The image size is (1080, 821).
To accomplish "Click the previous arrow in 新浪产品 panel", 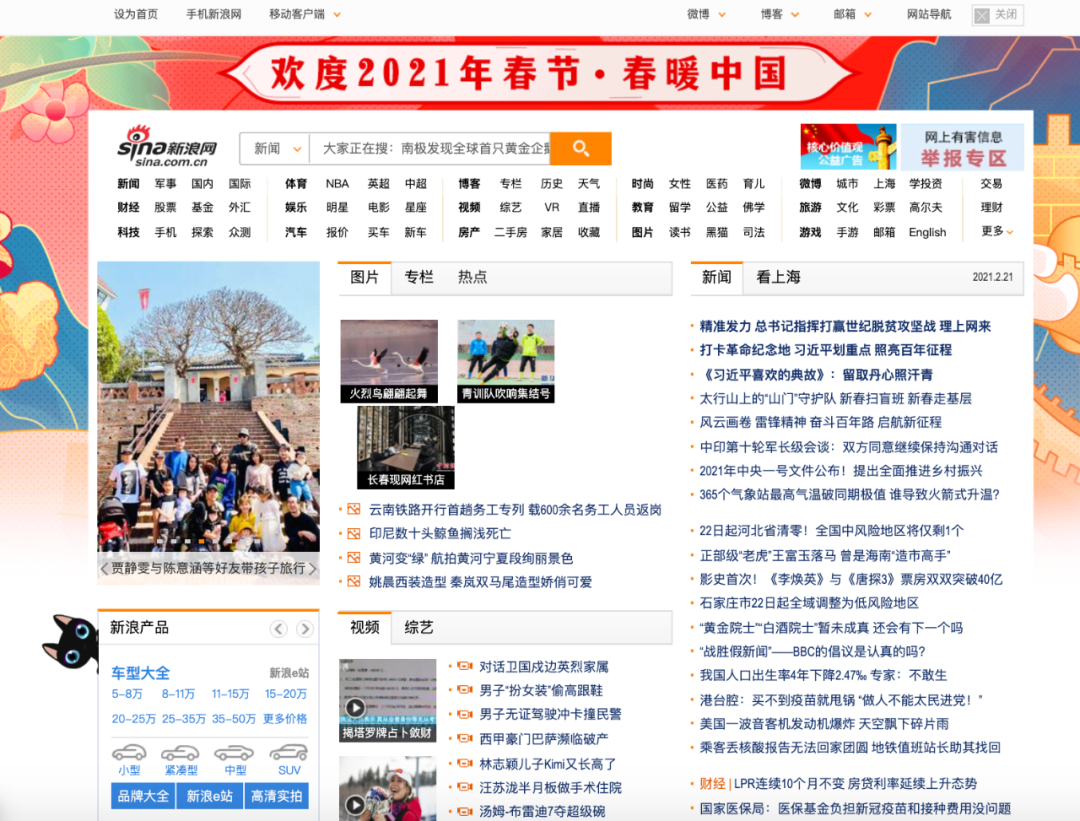I will [278, 628].
